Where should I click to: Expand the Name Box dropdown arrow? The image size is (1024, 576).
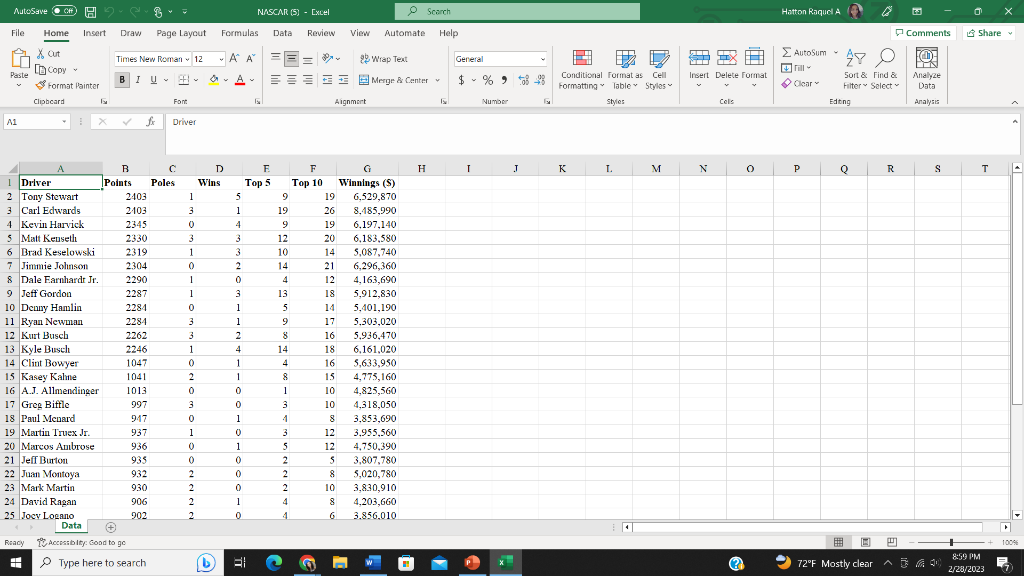coord(64,121)
